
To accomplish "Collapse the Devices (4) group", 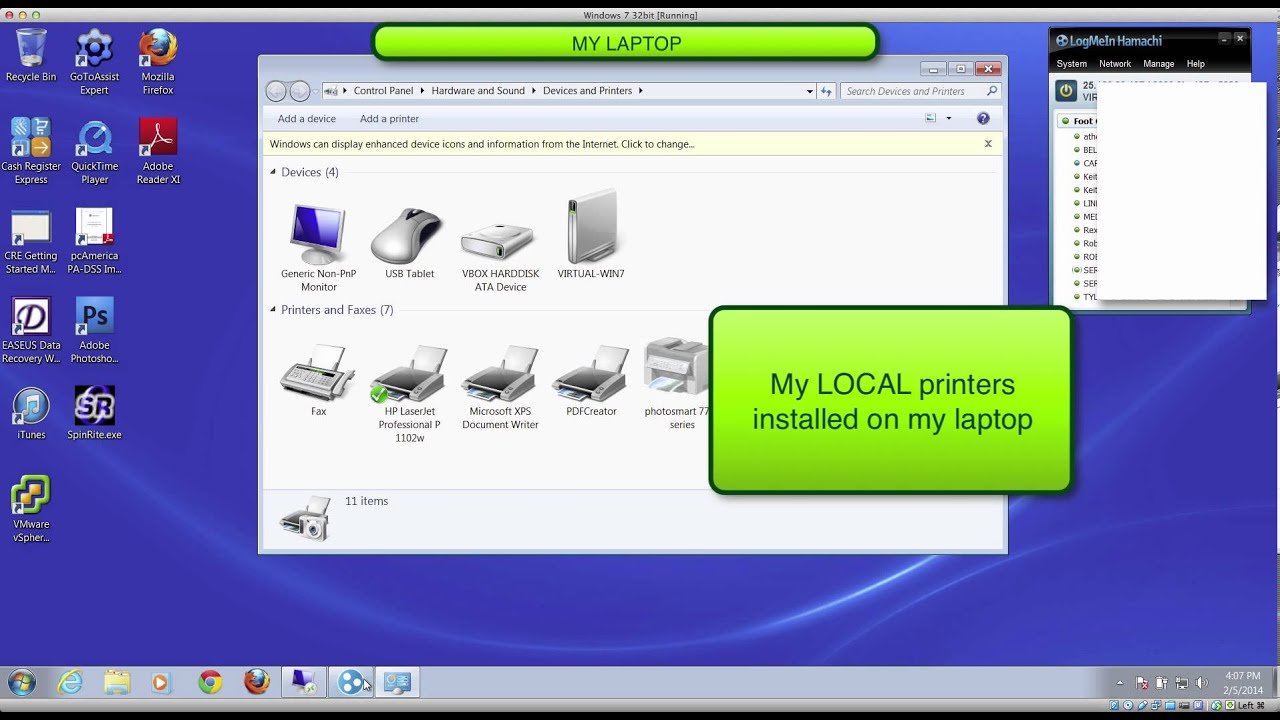I will [273, 172].
